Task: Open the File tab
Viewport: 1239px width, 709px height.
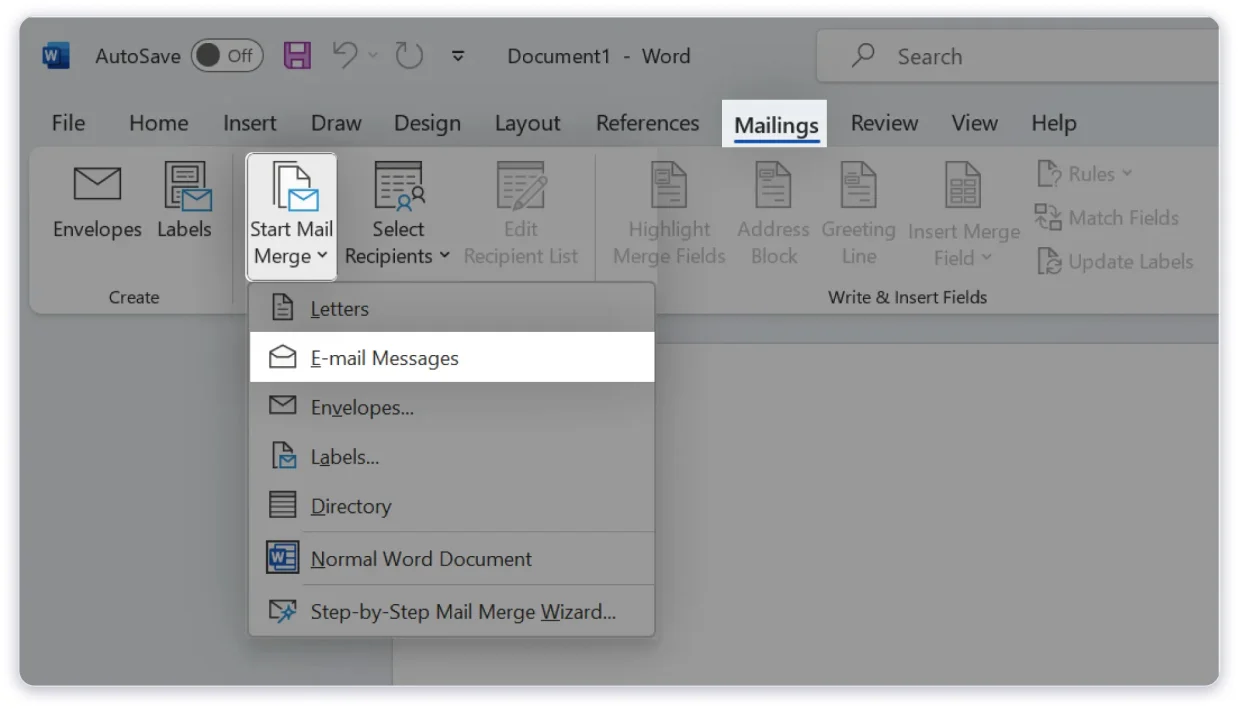Action: coord(68,123)
